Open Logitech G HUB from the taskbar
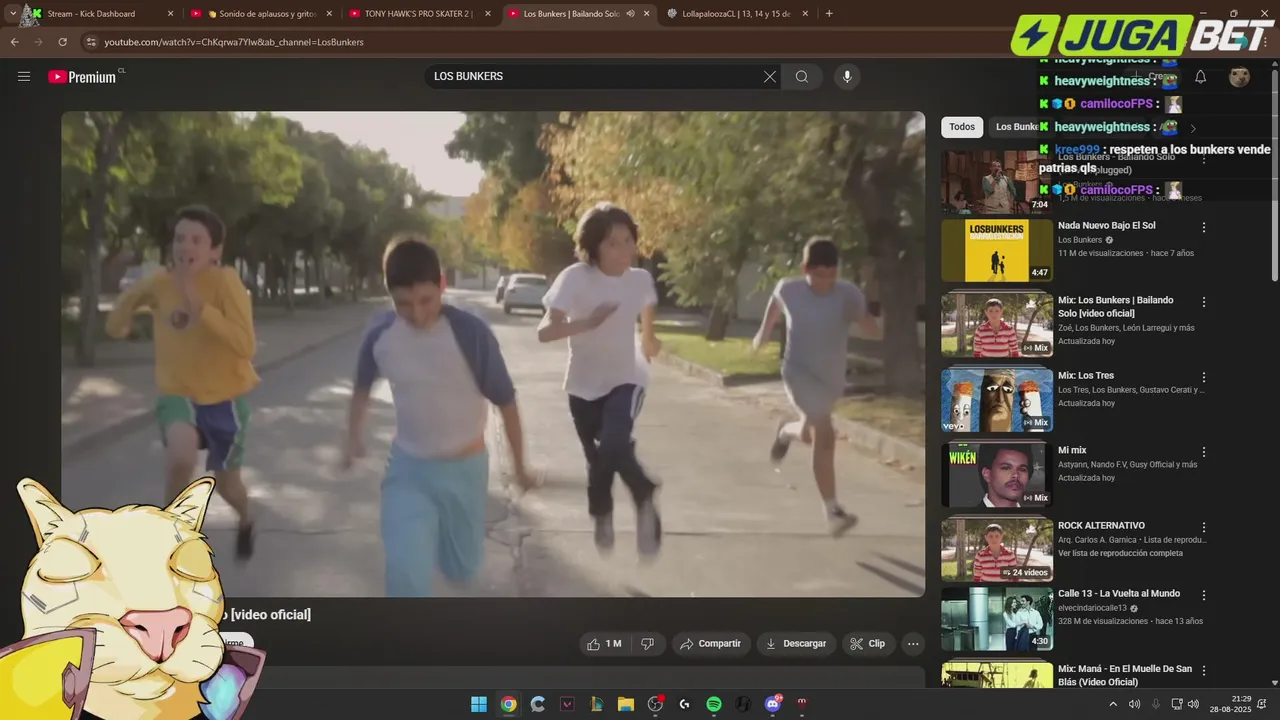 point(684,704)
